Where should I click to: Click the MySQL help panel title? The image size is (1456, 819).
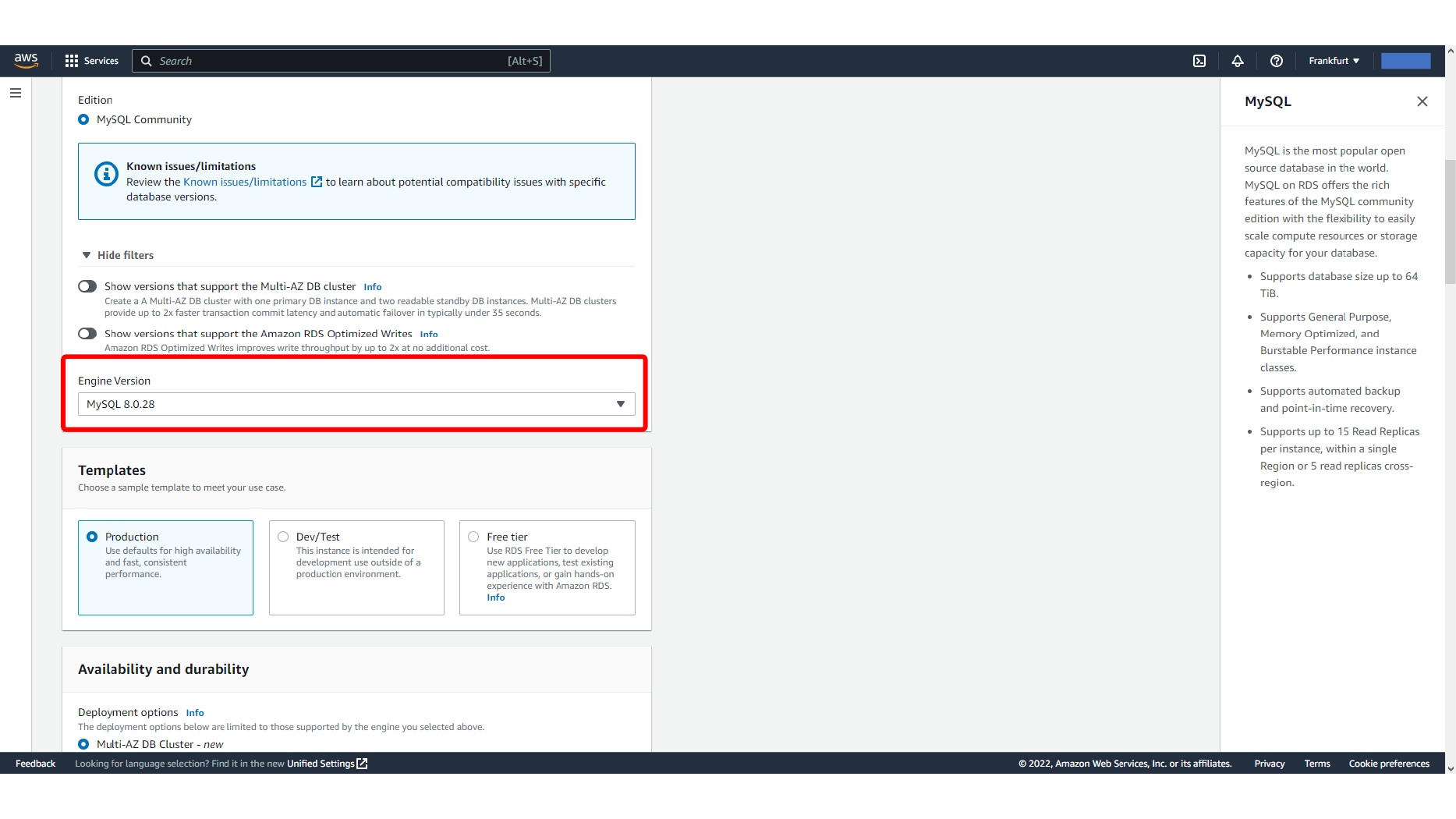click(1268, 101)
